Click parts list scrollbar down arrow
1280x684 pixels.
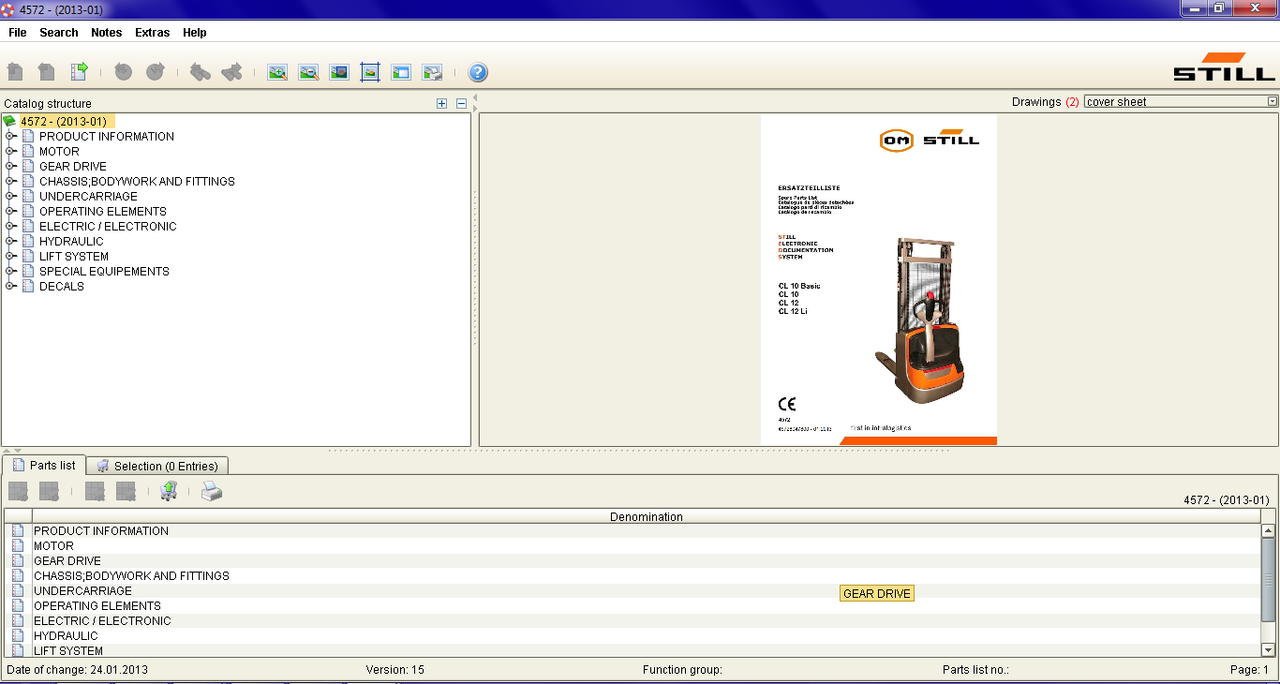(1269, 650)
